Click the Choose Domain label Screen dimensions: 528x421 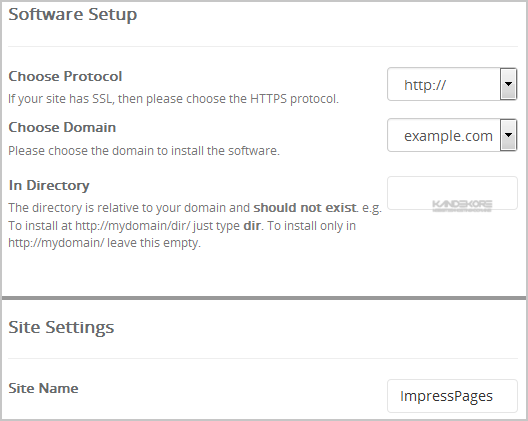coord(62,127)
